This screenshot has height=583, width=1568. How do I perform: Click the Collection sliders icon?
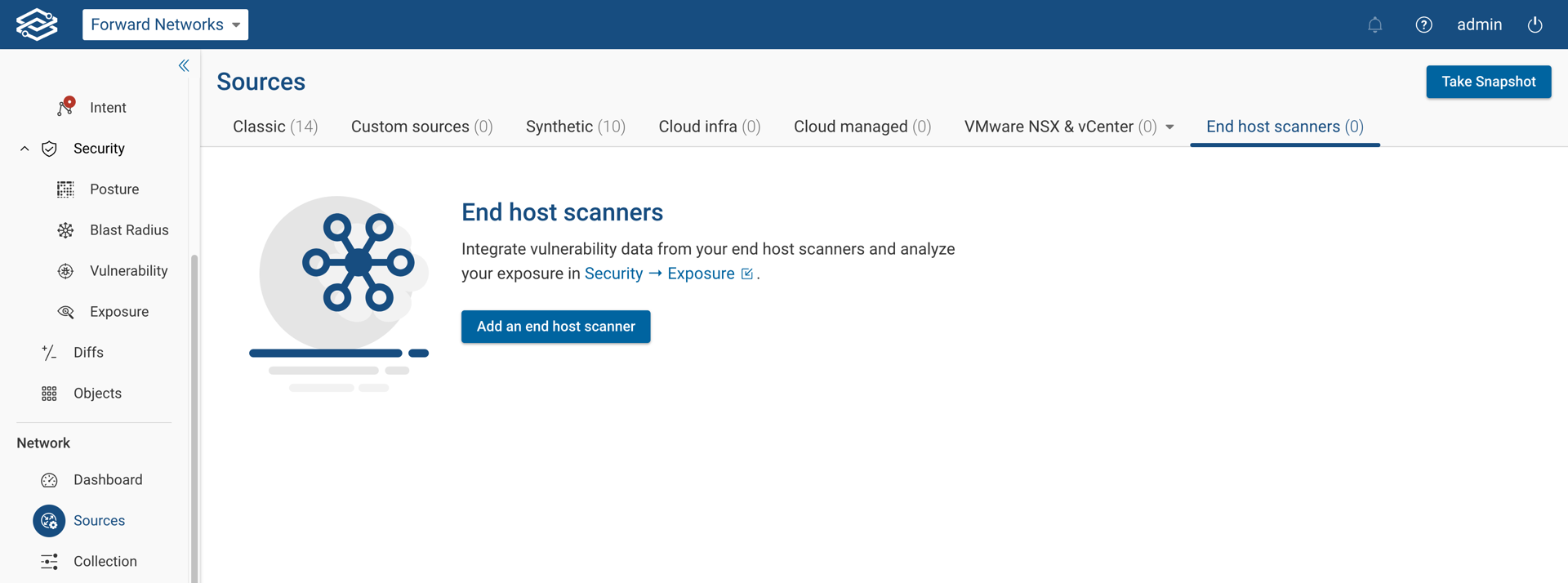coord(49,562)
